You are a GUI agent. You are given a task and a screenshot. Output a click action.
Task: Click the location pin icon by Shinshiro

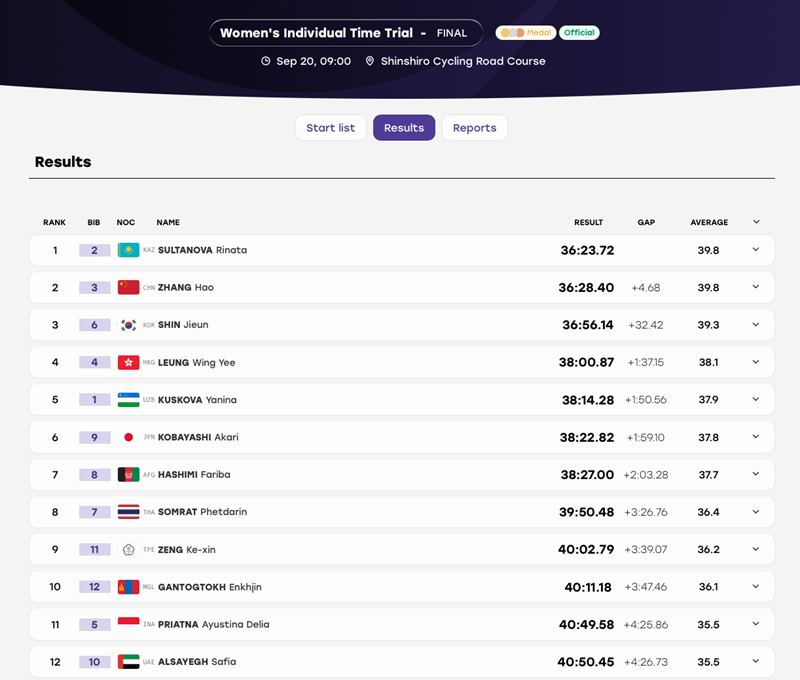370,61
